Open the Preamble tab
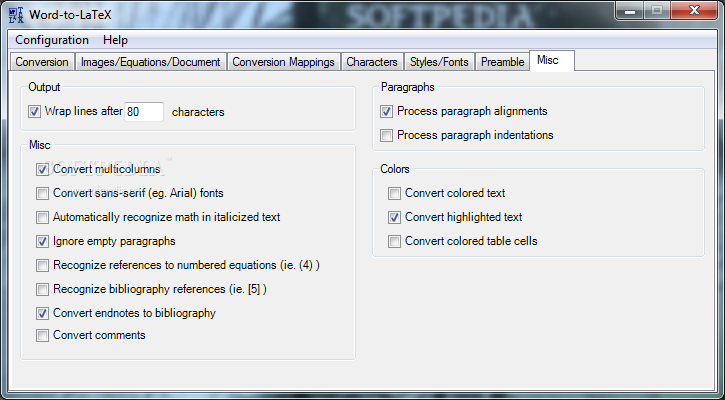The width and height of the screenshot is (725, 400). coord(503,62)
